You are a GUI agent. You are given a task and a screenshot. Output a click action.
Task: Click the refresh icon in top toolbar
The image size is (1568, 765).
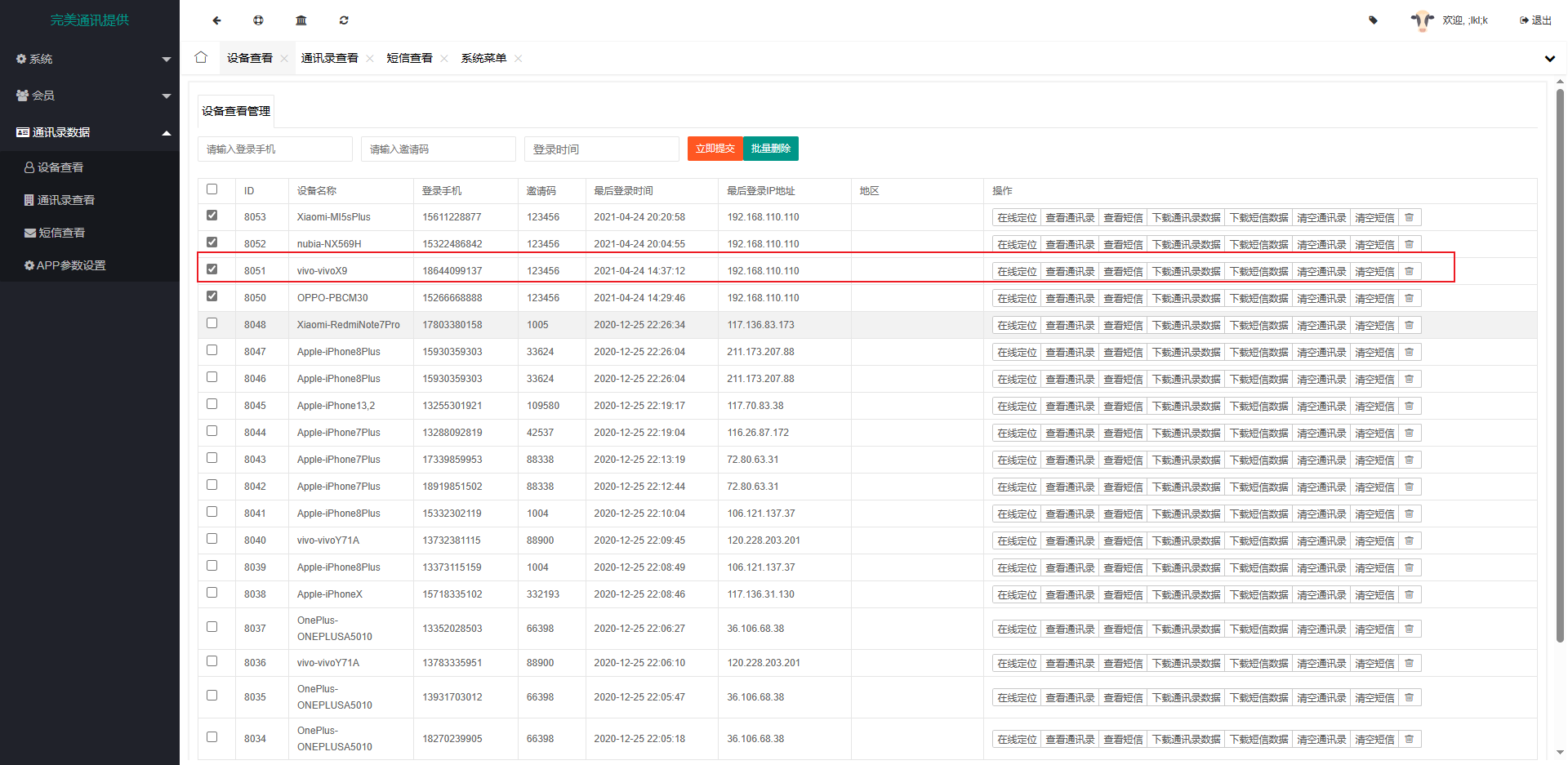pyautogui.click(x=344, y=20)
